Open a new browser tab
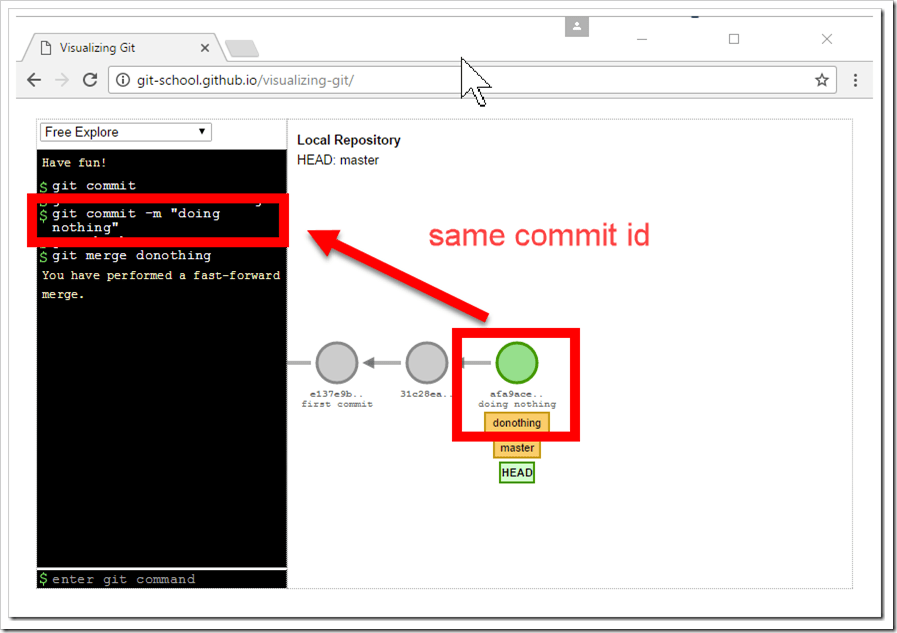 240,46
